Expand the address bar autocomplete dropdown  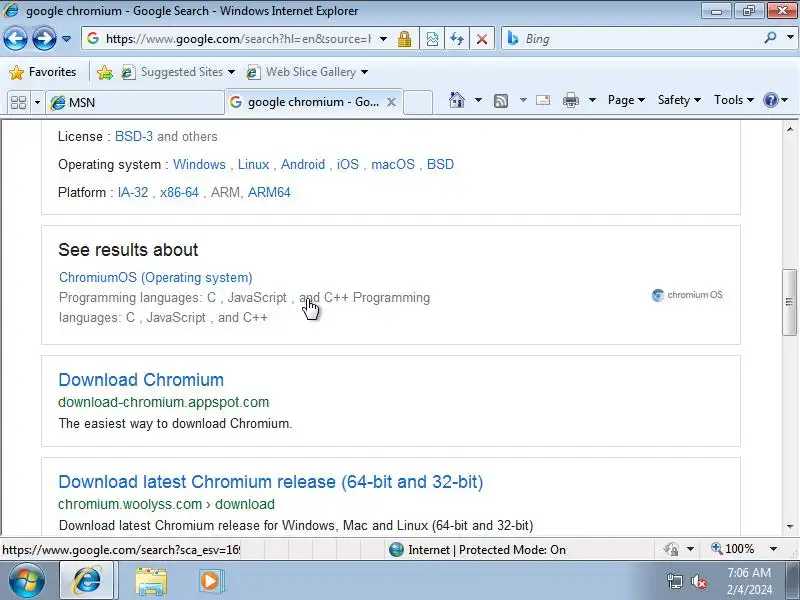point(384,39)
